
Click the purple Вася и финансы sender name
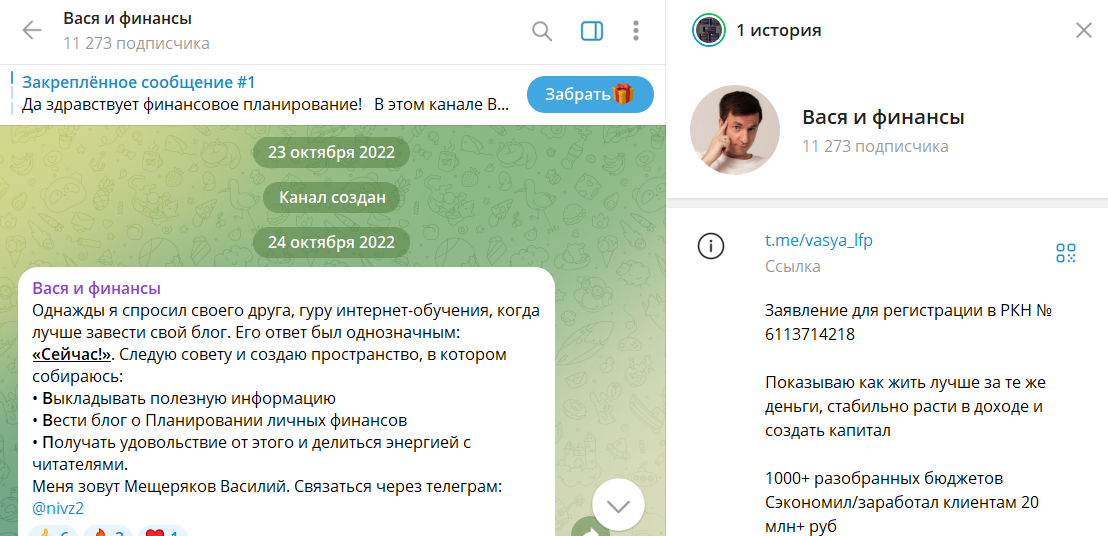tap(97, 288)
